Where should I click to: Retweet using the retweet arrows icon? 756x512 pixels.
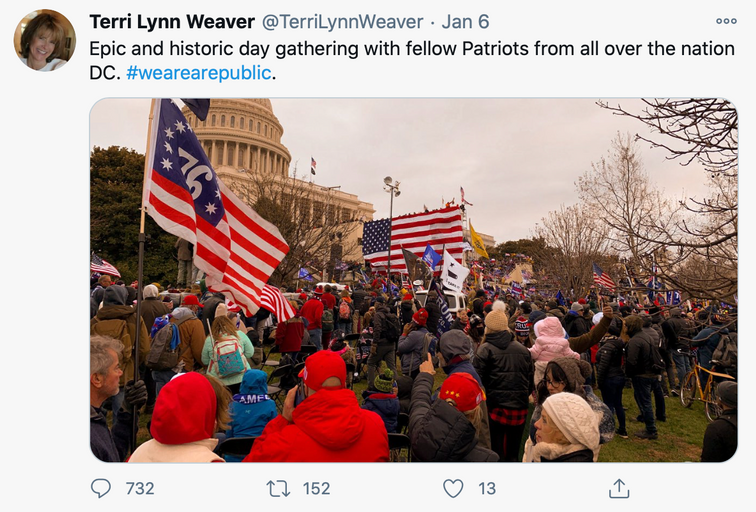click(x=279, y=488)
